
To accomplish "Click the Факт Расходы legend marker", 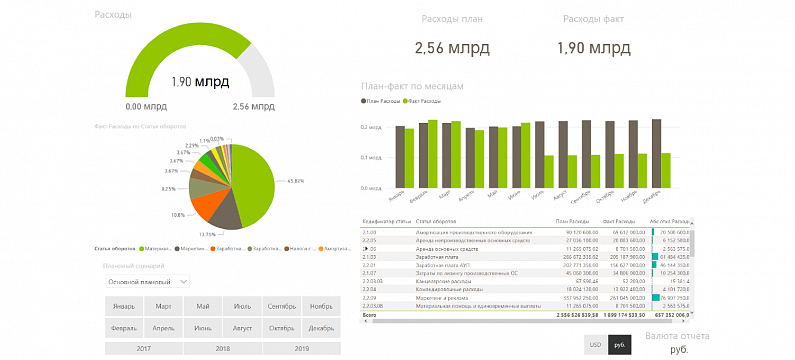I will coord(405,101).
